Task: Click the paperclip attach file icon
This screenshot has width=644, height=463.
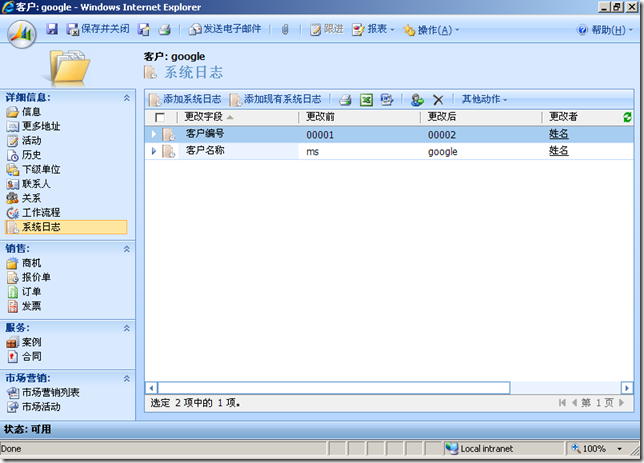Action: [285, 29]
